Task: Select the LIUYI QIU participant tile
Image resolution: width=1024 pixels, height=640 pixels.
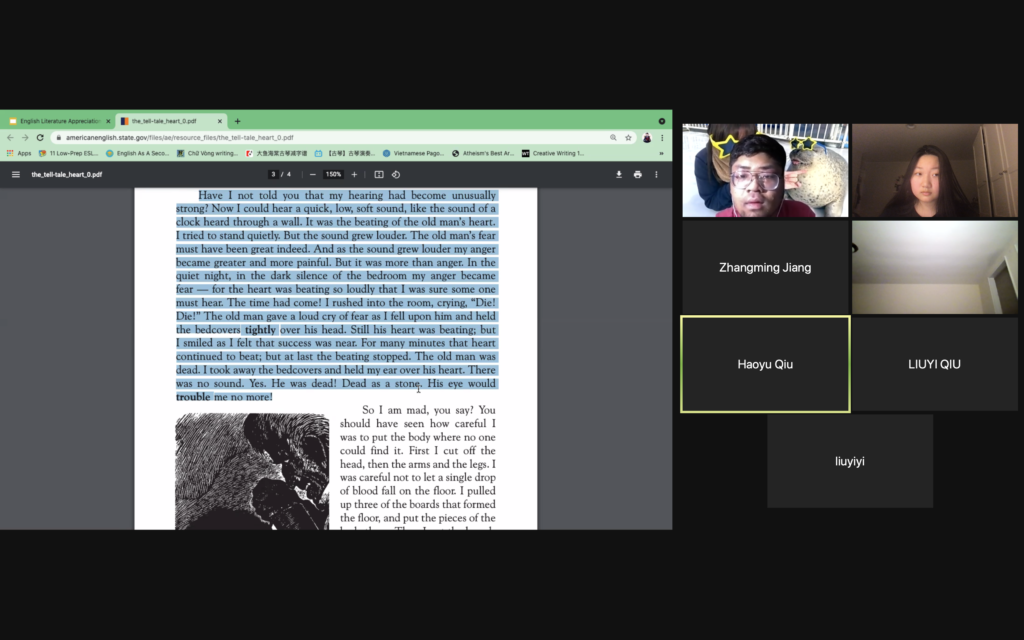Action: click(934, 364)
